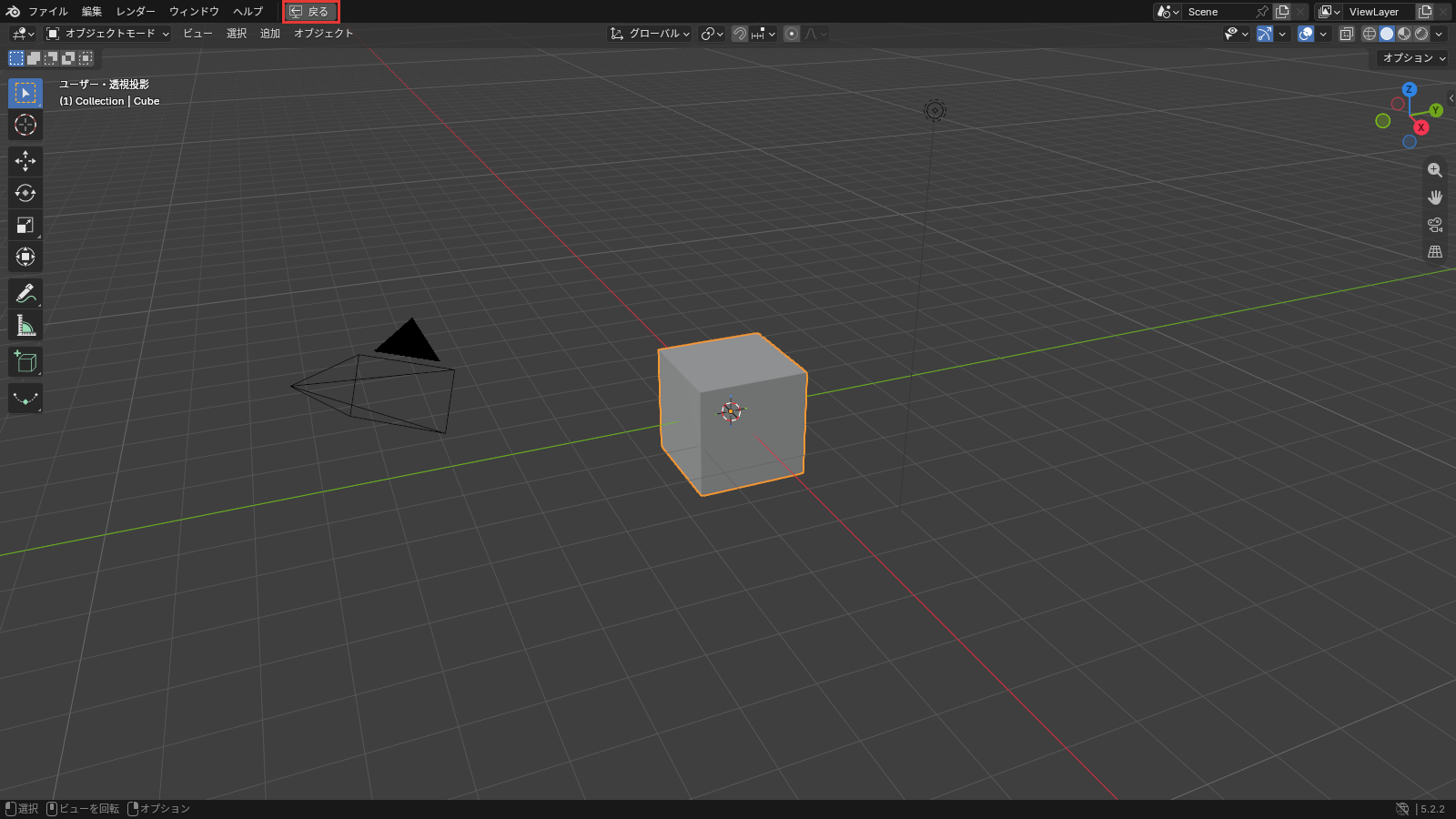Activate the Transform tool

pos(25,257)
